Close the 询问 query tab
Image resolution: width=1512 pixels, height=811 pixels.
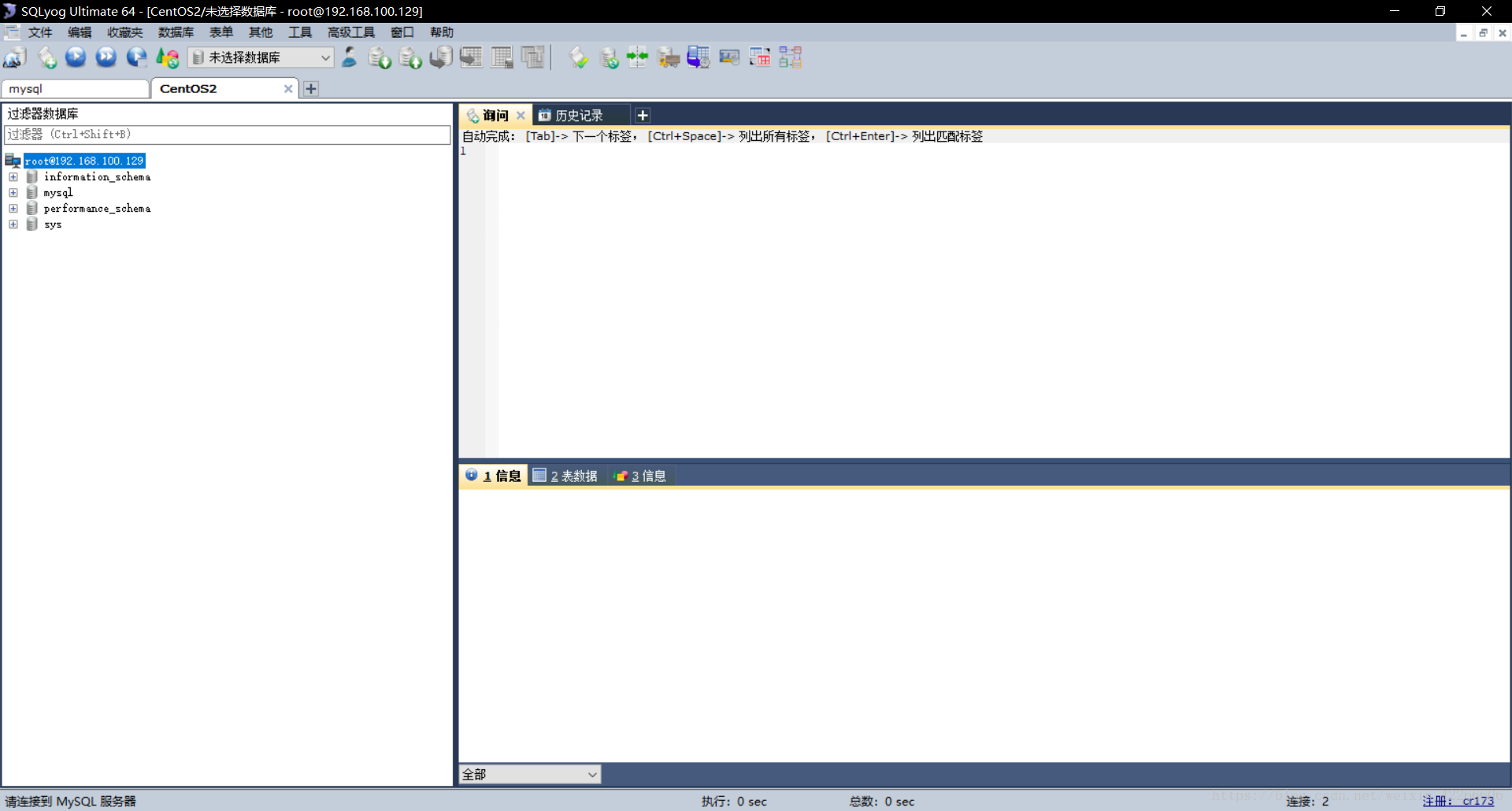pos(521,116)
